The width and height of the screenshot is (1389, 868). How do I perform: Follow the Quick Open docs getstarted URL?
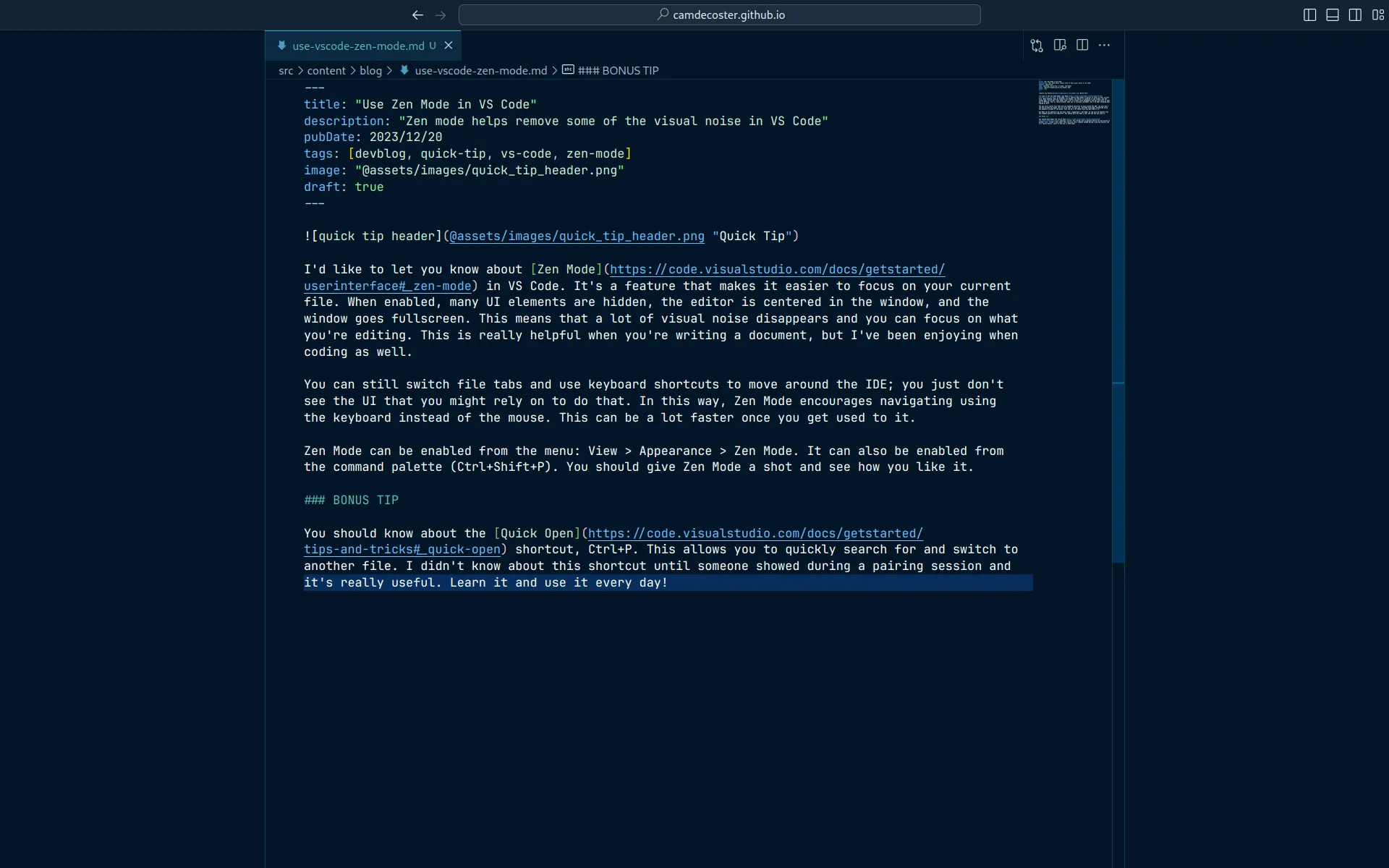(x=755, y=534)
